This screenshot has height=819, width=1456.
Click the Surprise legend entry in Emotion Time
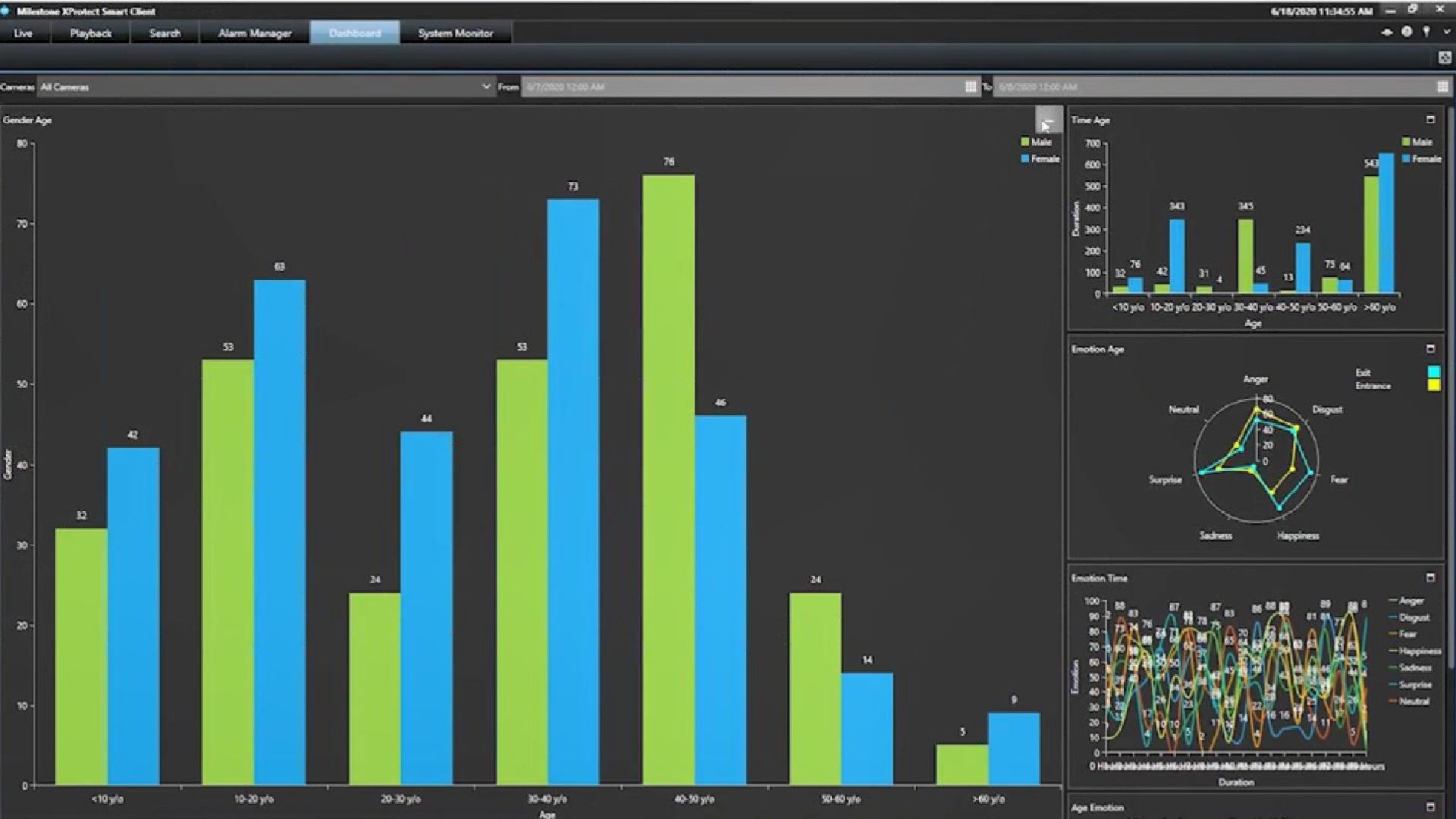coord(1410,684)
